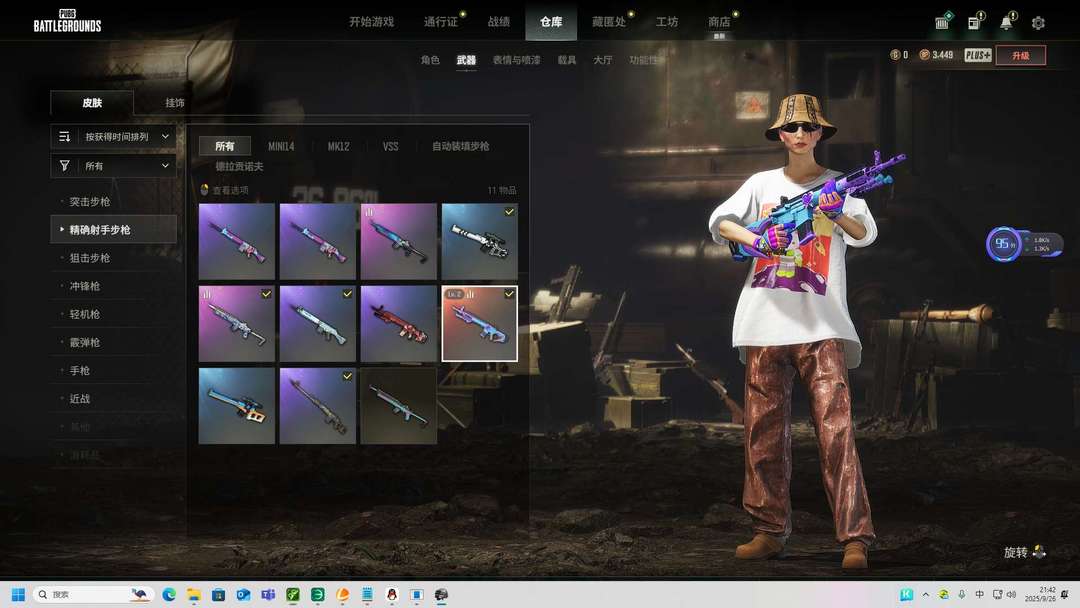Expand the 按获得时间排列 sort dropdown
Image resolution: width=1080 pixels, height=608 pixels.
114,136
